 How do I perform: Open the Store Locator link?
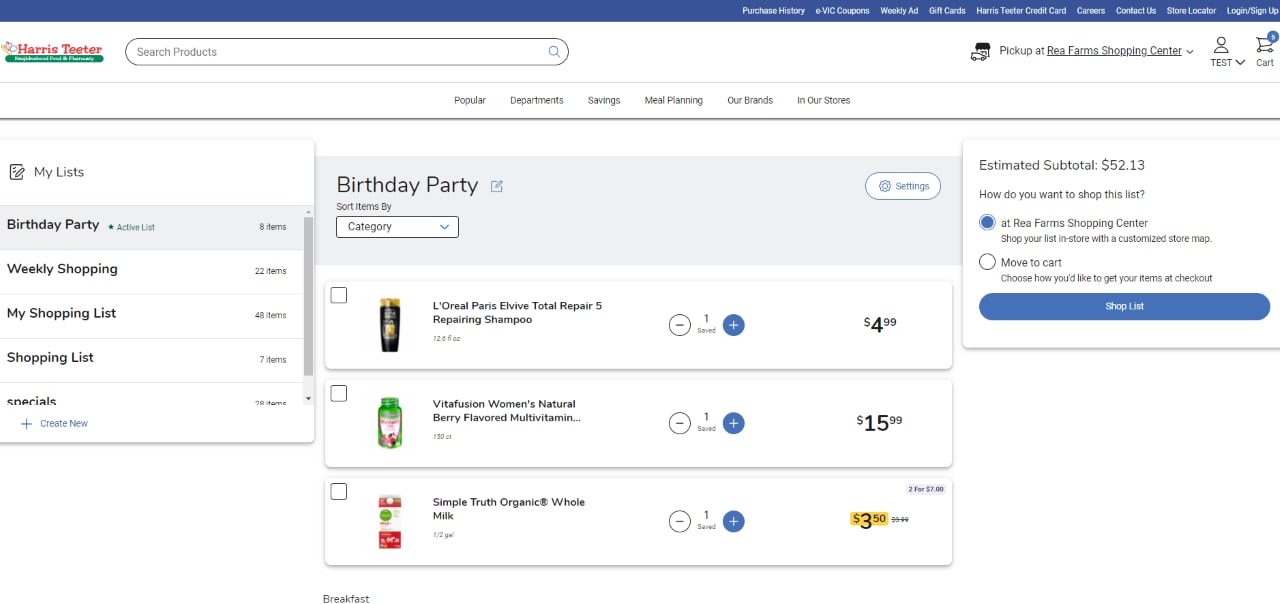point(1192,11)
